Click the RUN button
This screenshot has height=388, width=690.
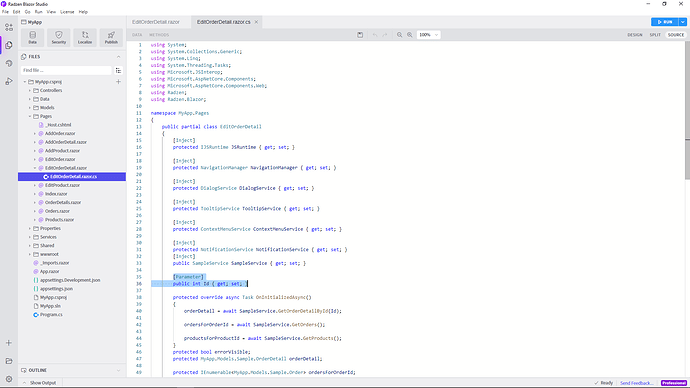click(664, 22)
